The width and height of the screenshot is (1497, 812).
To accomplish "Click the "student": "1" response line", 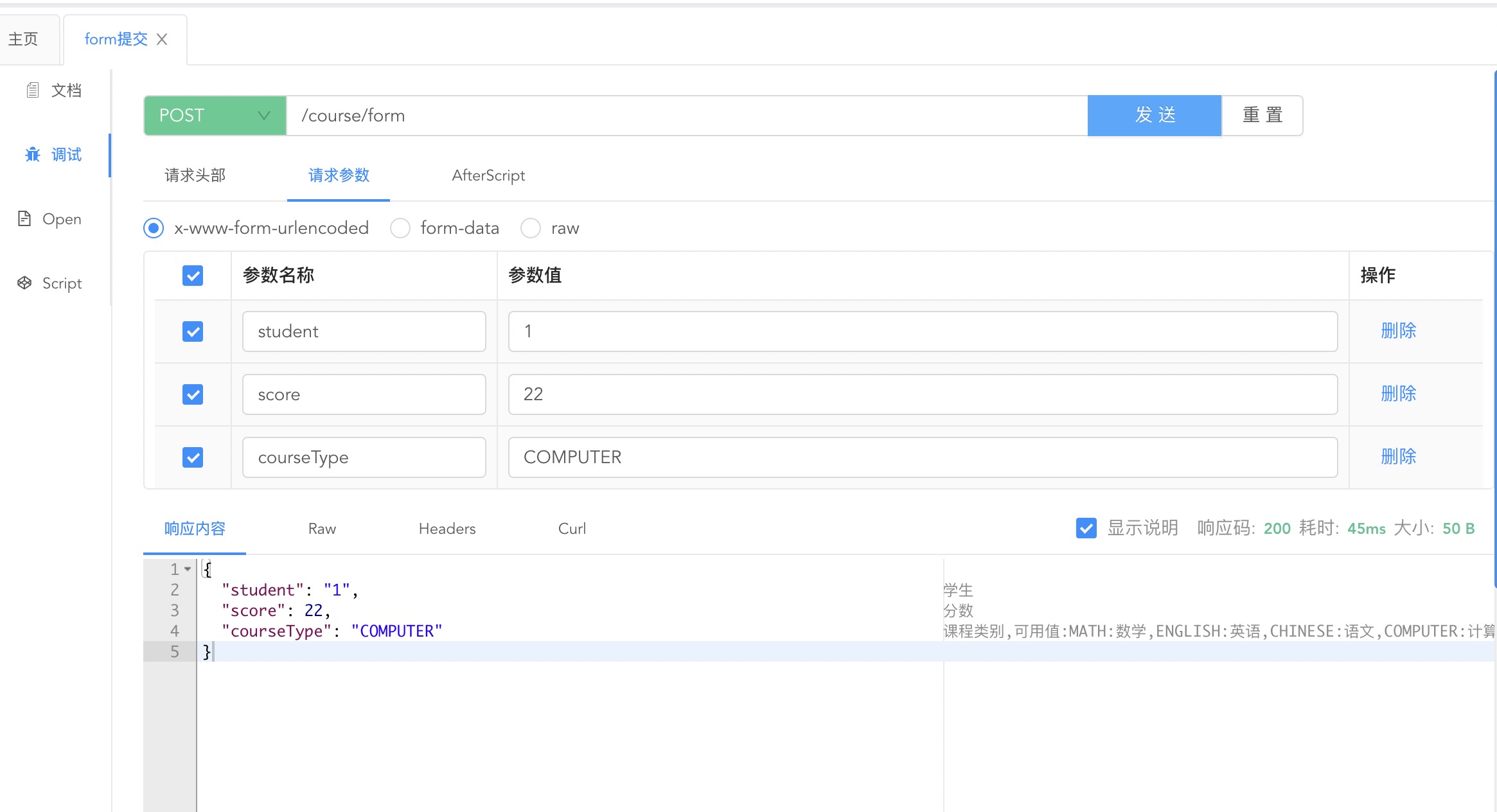I will [x=290, y=590].
